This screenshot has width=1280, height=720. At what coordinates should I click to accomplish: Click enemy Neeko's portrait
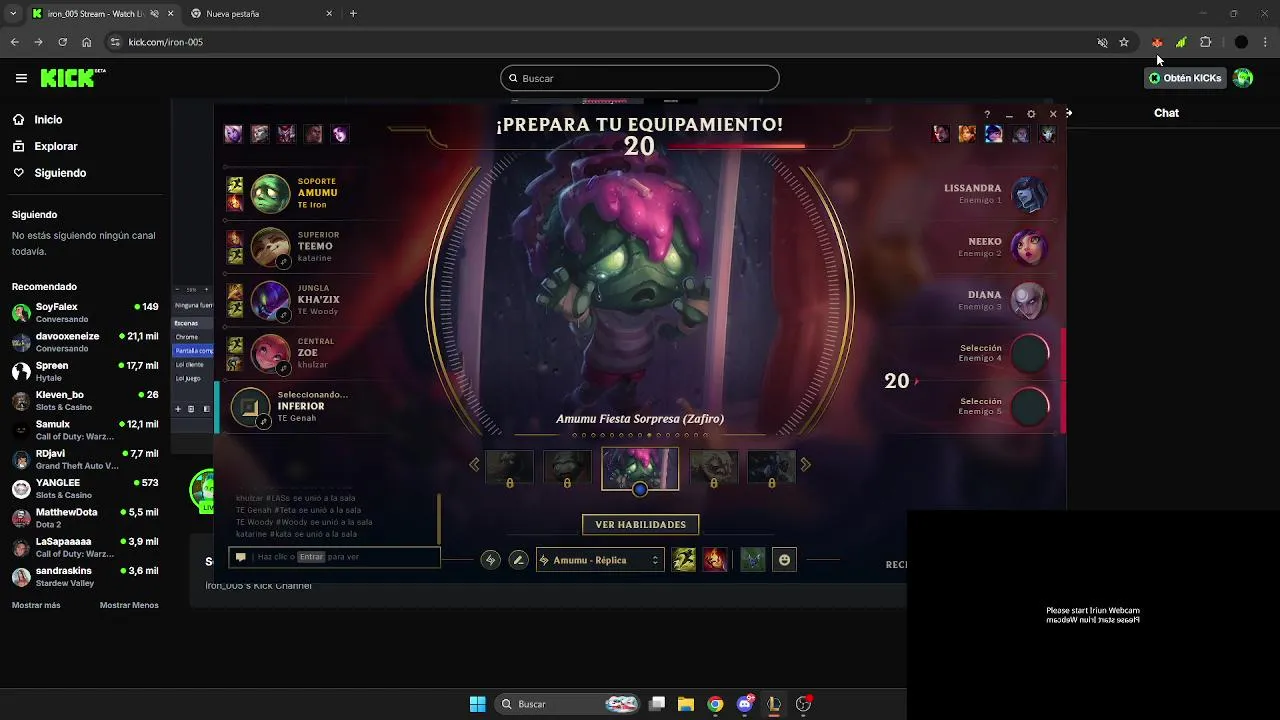coord(1029,247)
